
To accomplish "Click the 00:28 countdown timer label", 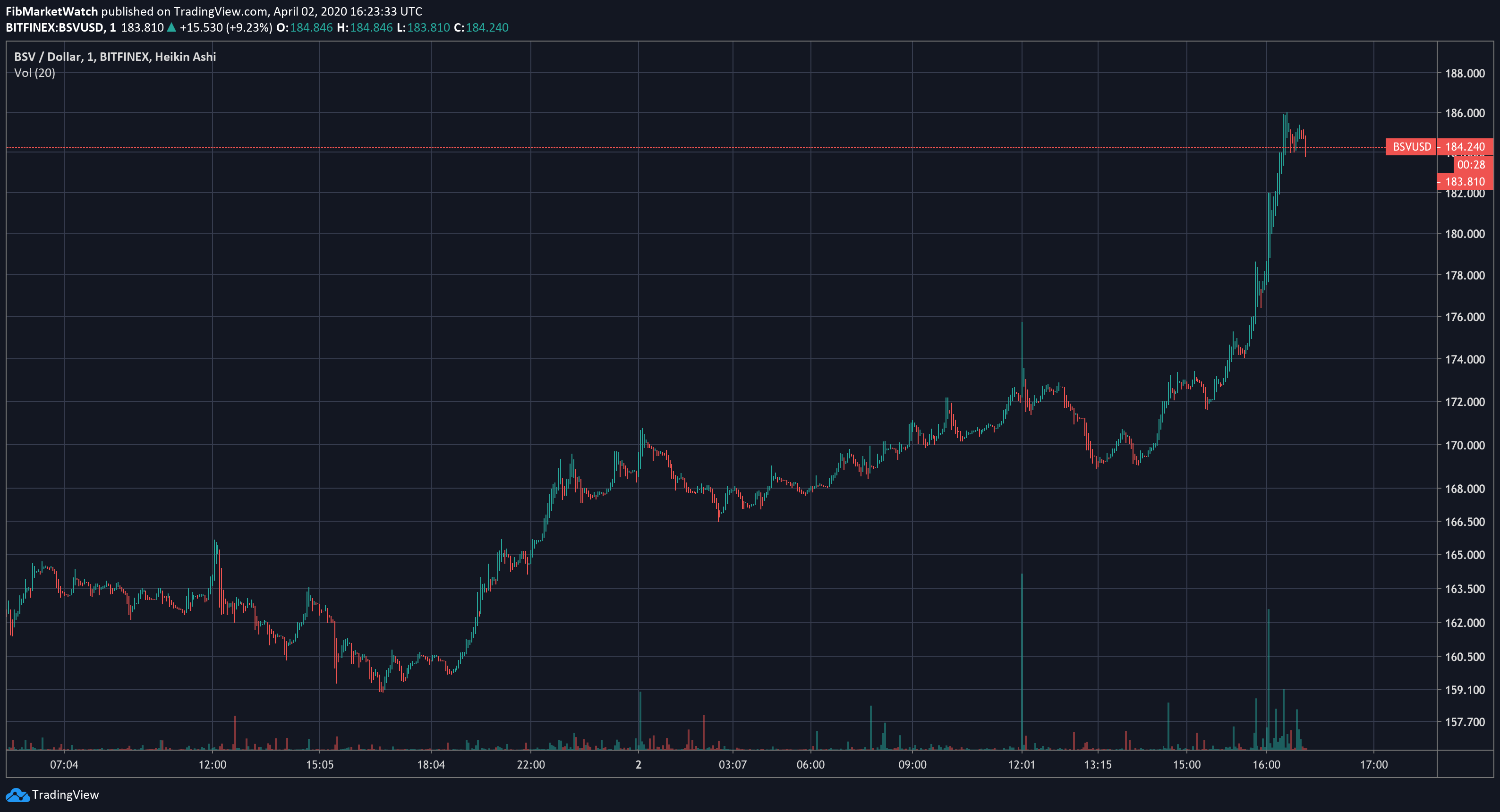I will tap(1473, 165).
